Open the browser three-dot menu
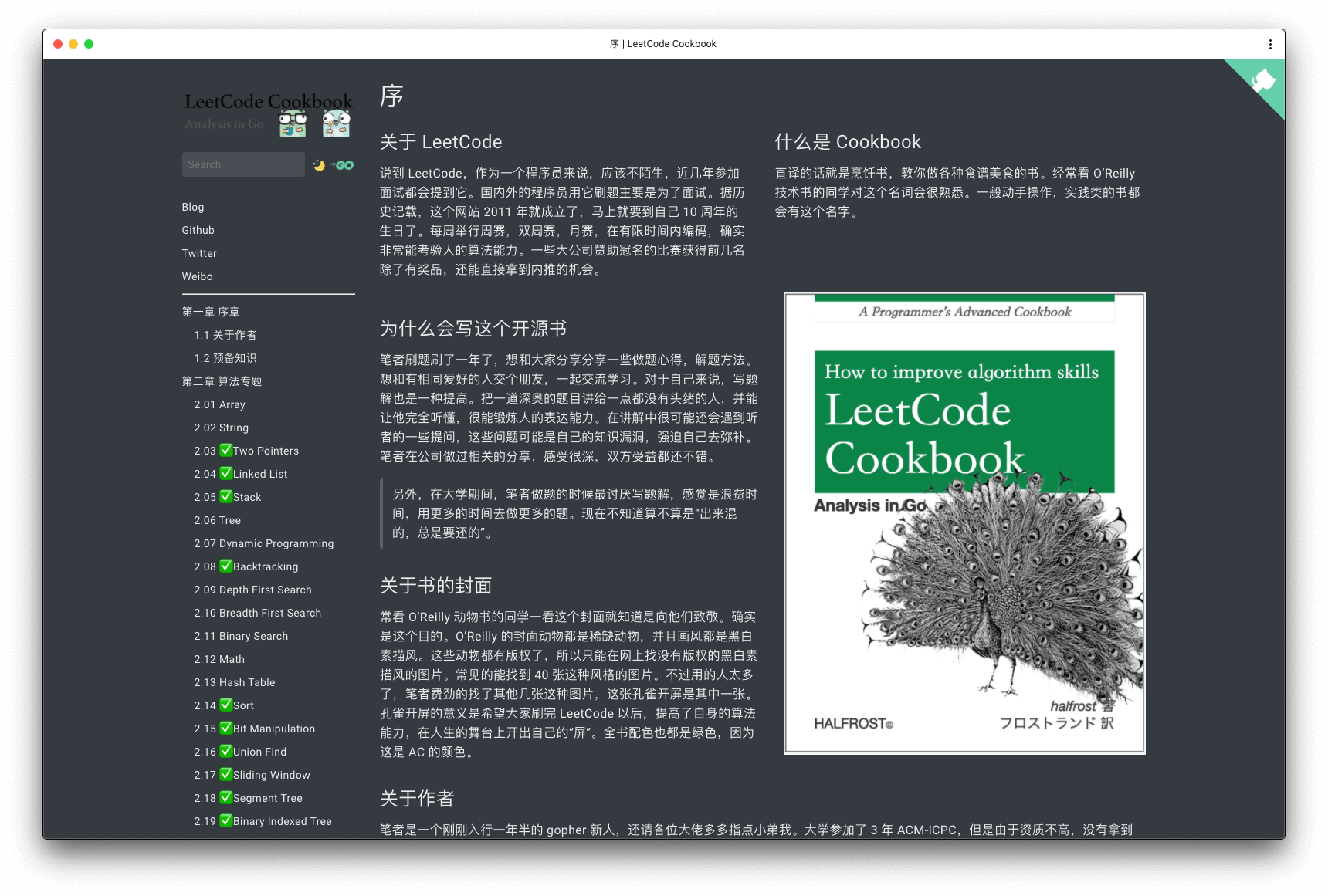 [x=1270, y=44]
